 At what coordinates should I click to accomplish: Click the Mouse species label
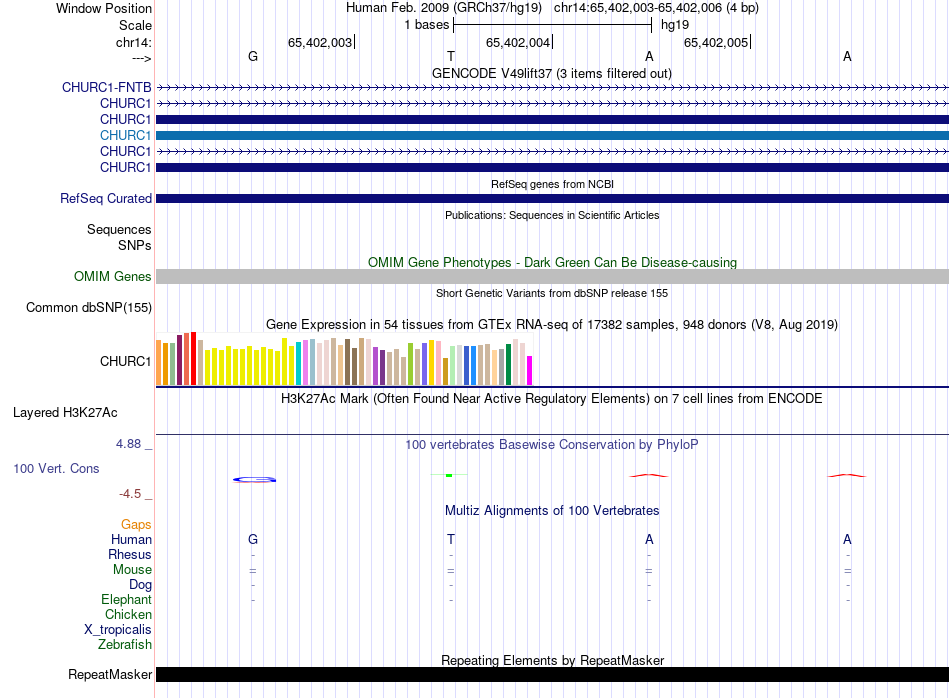[132, 570]
